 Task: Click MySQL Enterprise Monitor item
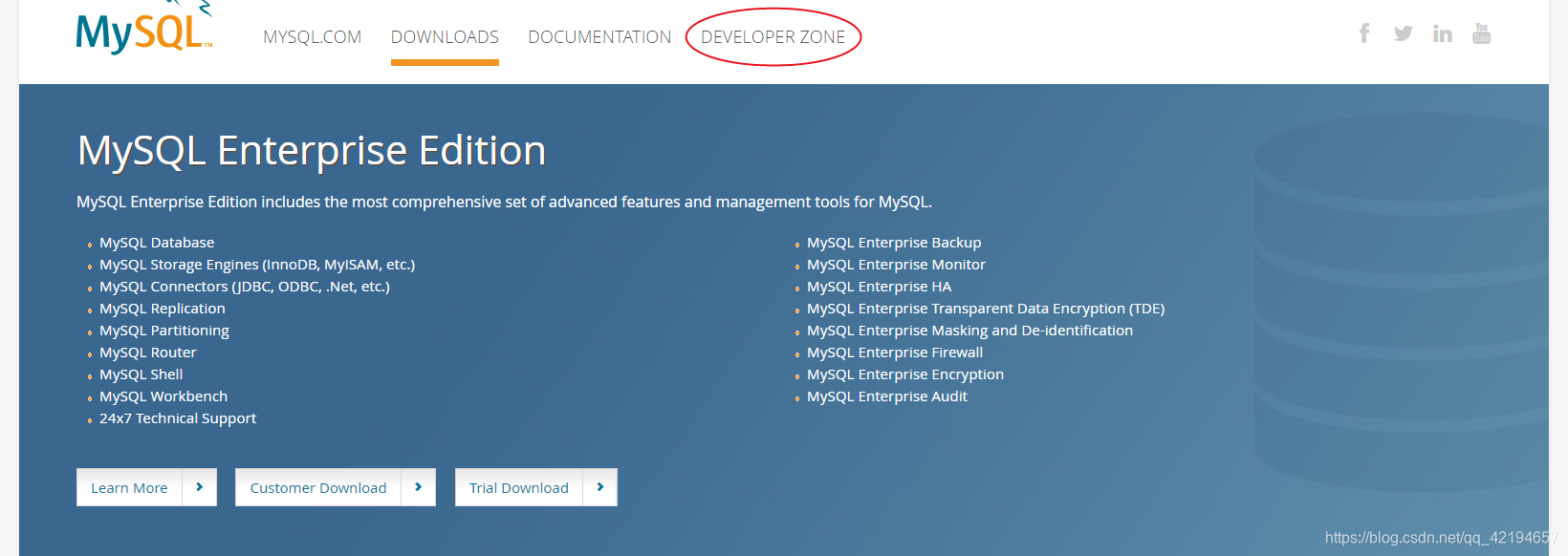[x=896, y=265]
